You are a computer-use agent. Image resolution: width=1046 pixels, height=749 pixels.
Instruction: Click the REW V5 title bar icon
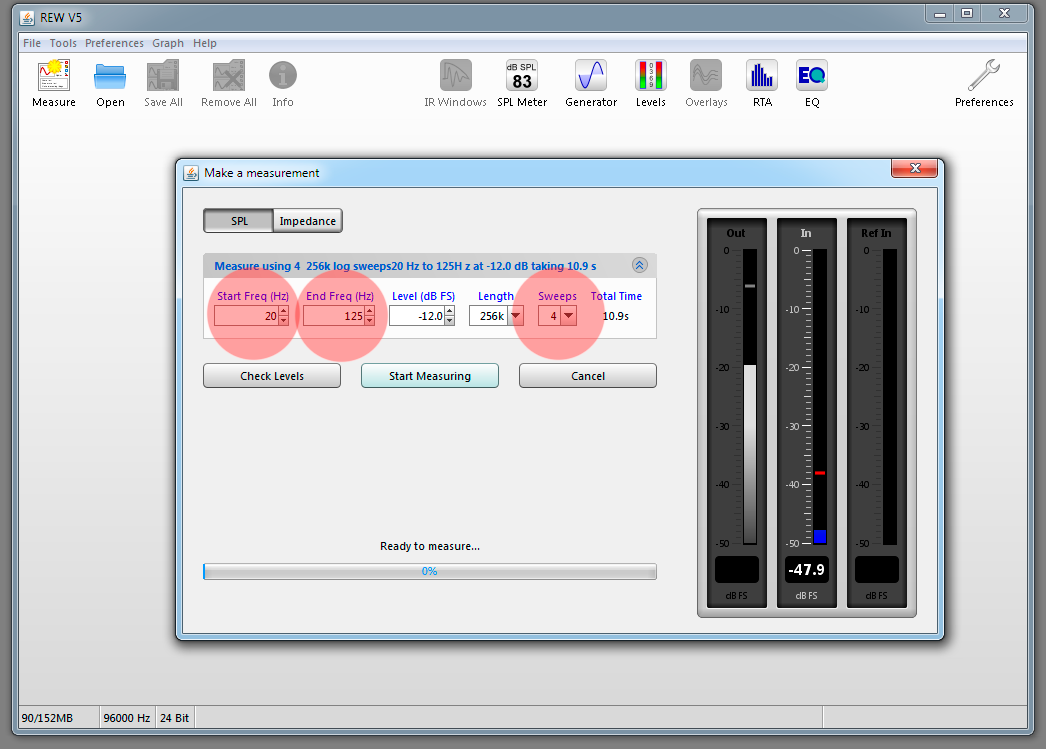(x=27, y=17)
